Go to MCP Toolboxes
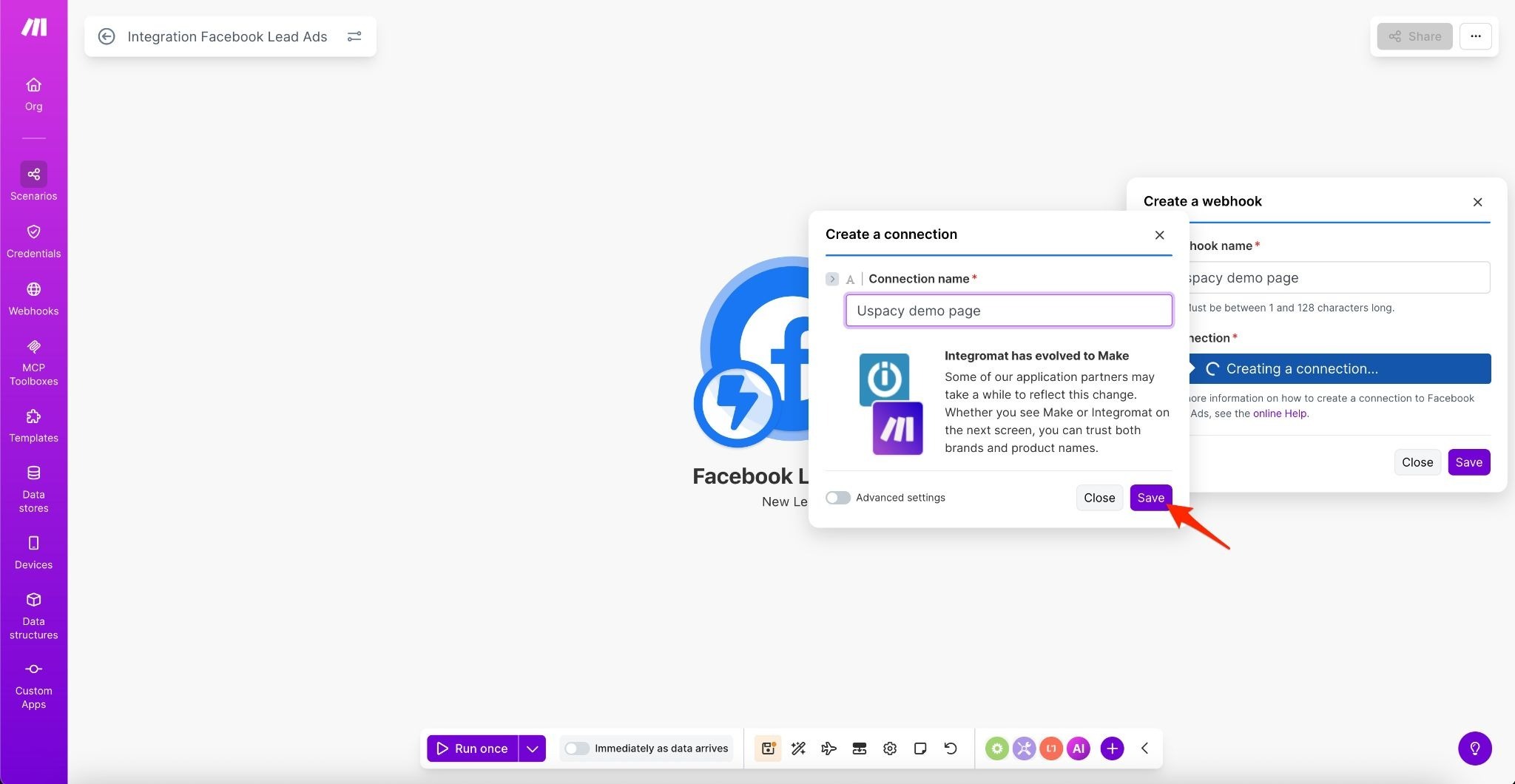 coord(33,362)
